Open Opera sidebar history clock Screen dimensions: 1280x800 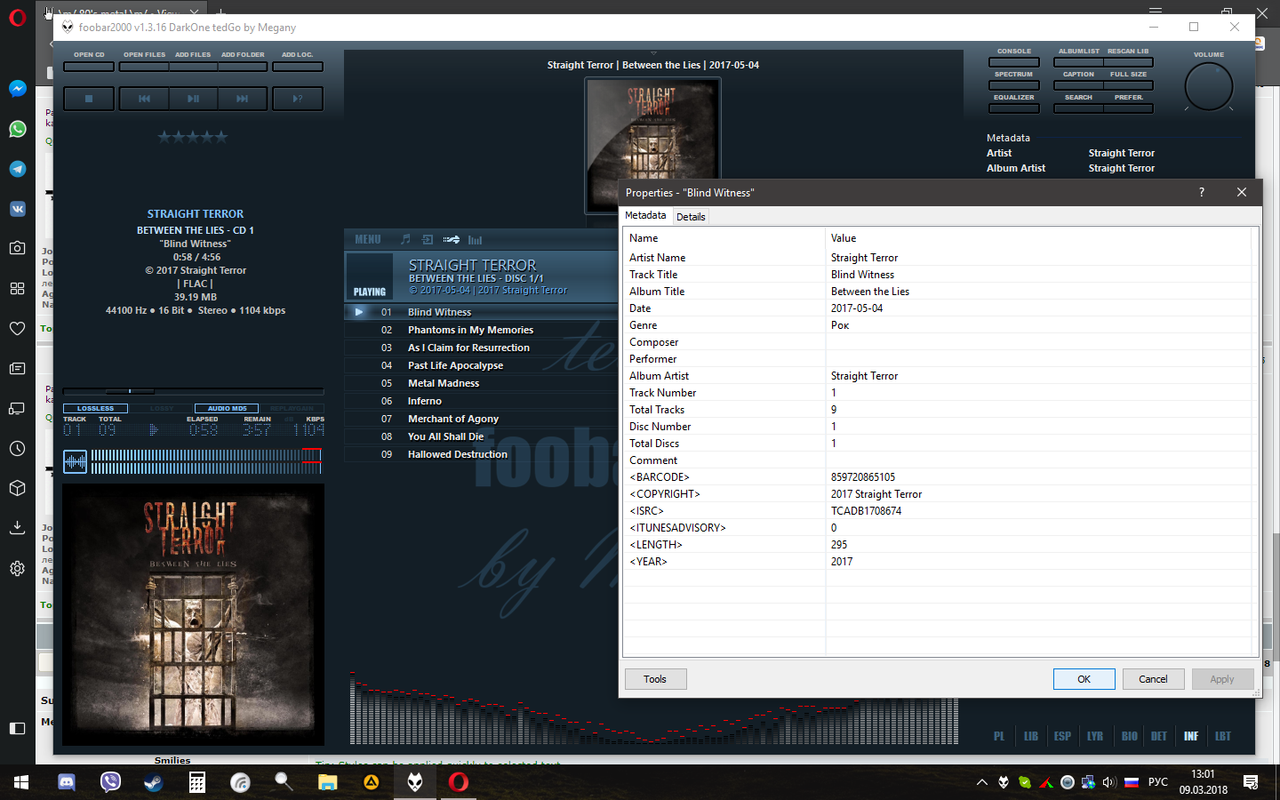pos(17,448)
